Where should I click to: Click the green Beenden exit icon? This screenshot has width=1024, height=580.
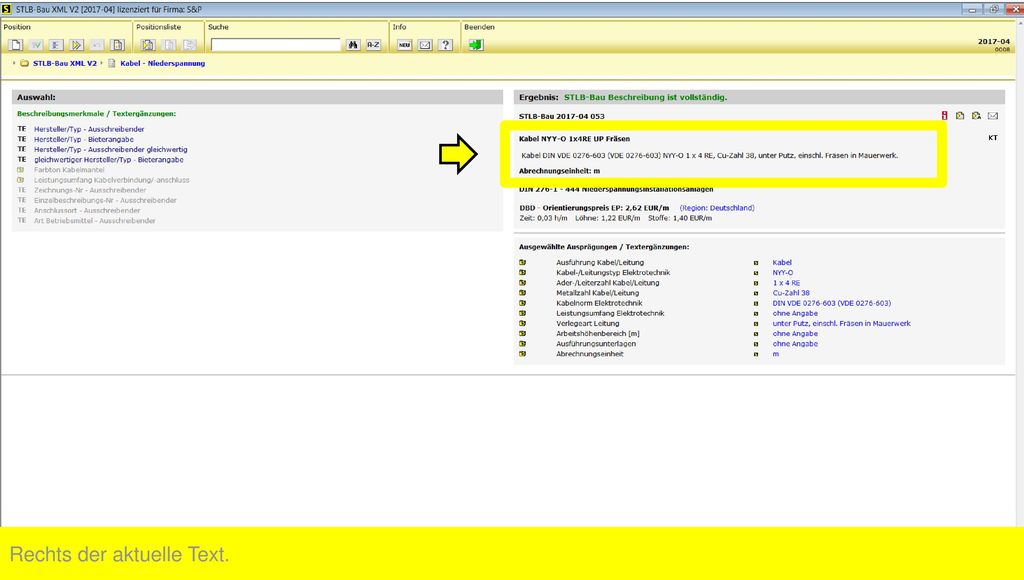pos(476,44)
